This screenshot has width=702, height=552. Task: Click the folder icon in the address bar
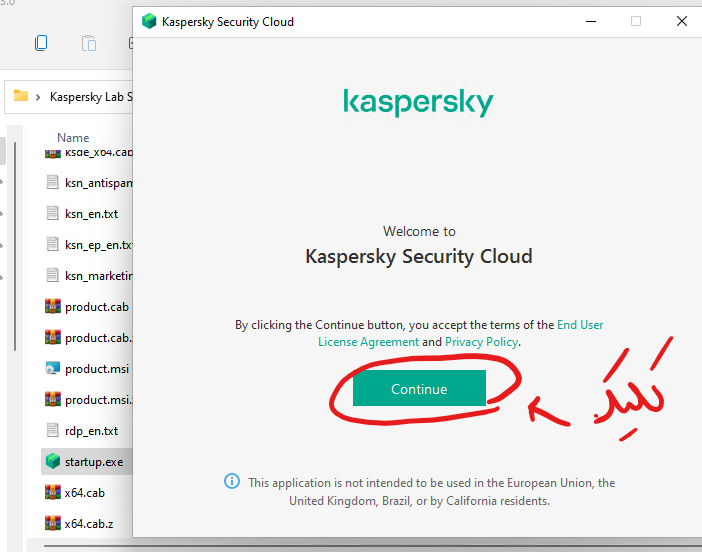pyautogui.click(x=20, y=96)
